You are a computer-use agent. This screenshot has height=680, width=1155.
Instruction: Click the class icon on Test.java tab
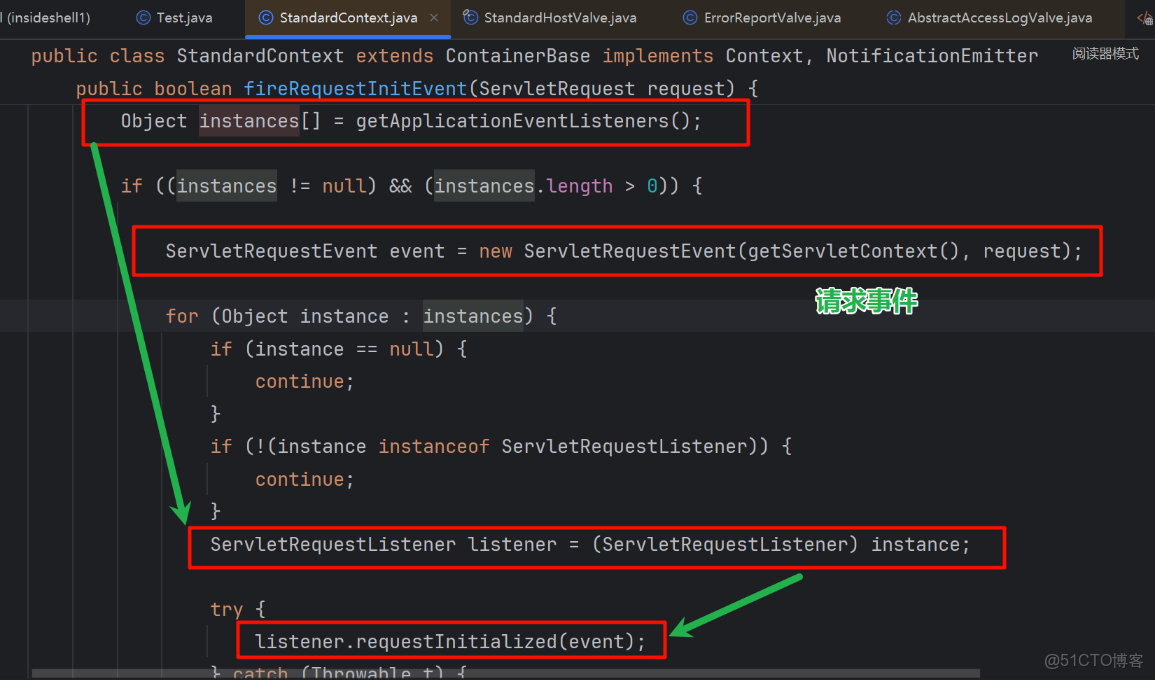pyautogui.click(x=142, y=17)
